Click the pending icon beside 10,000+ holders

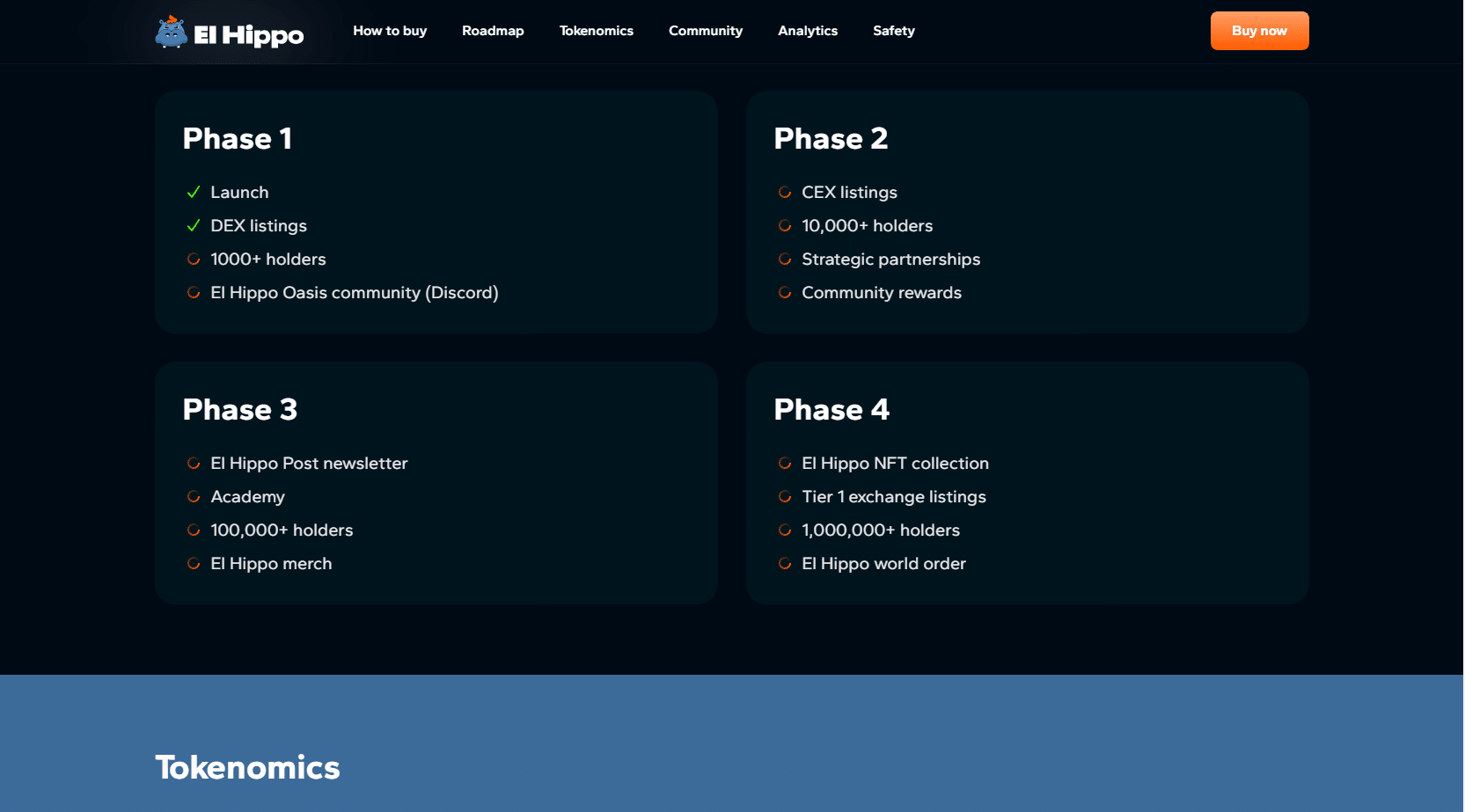pyautogui.click(x=785, y=225)
